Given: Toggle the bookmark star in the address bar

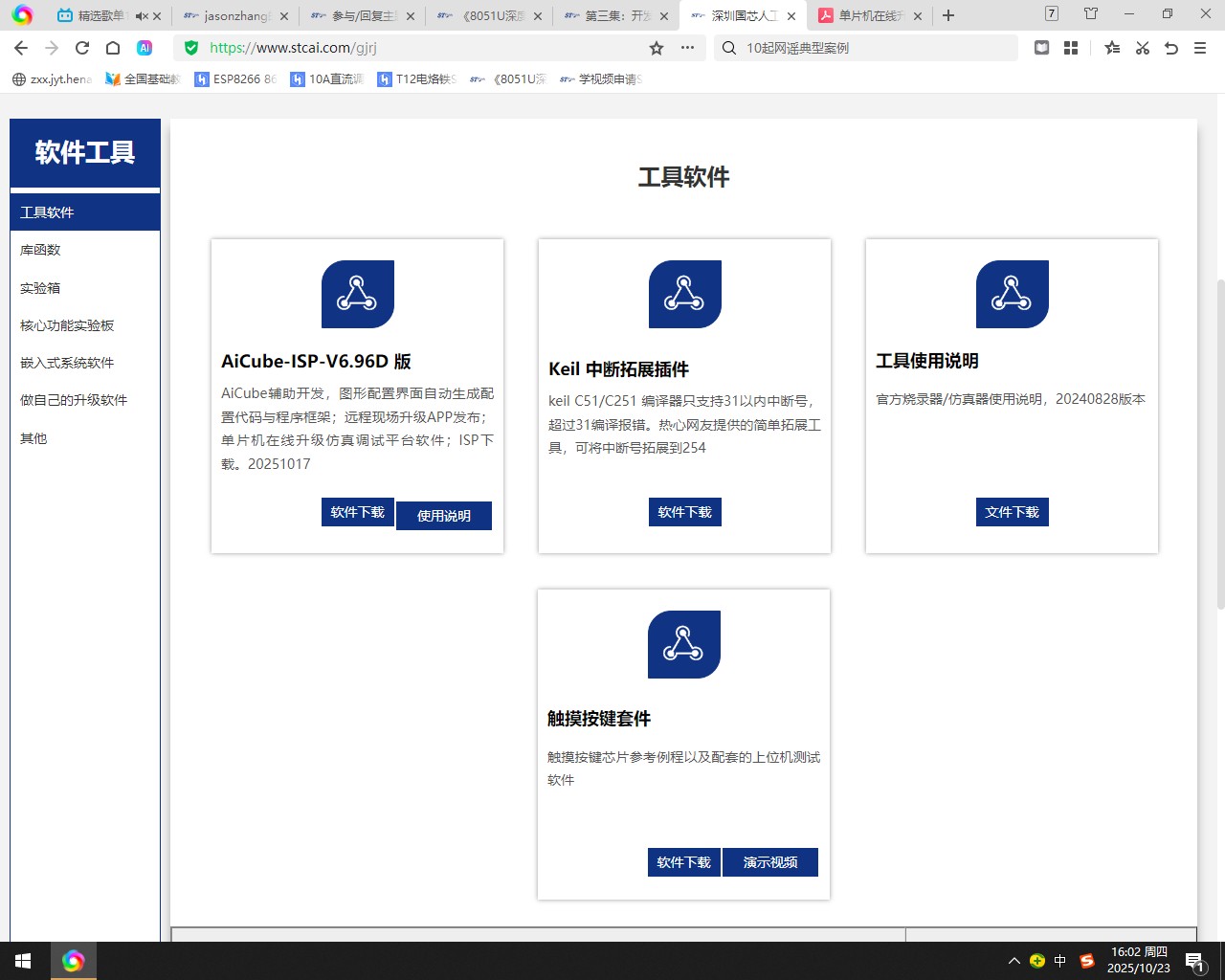Looking at the screenshot, I should [656, 46].
